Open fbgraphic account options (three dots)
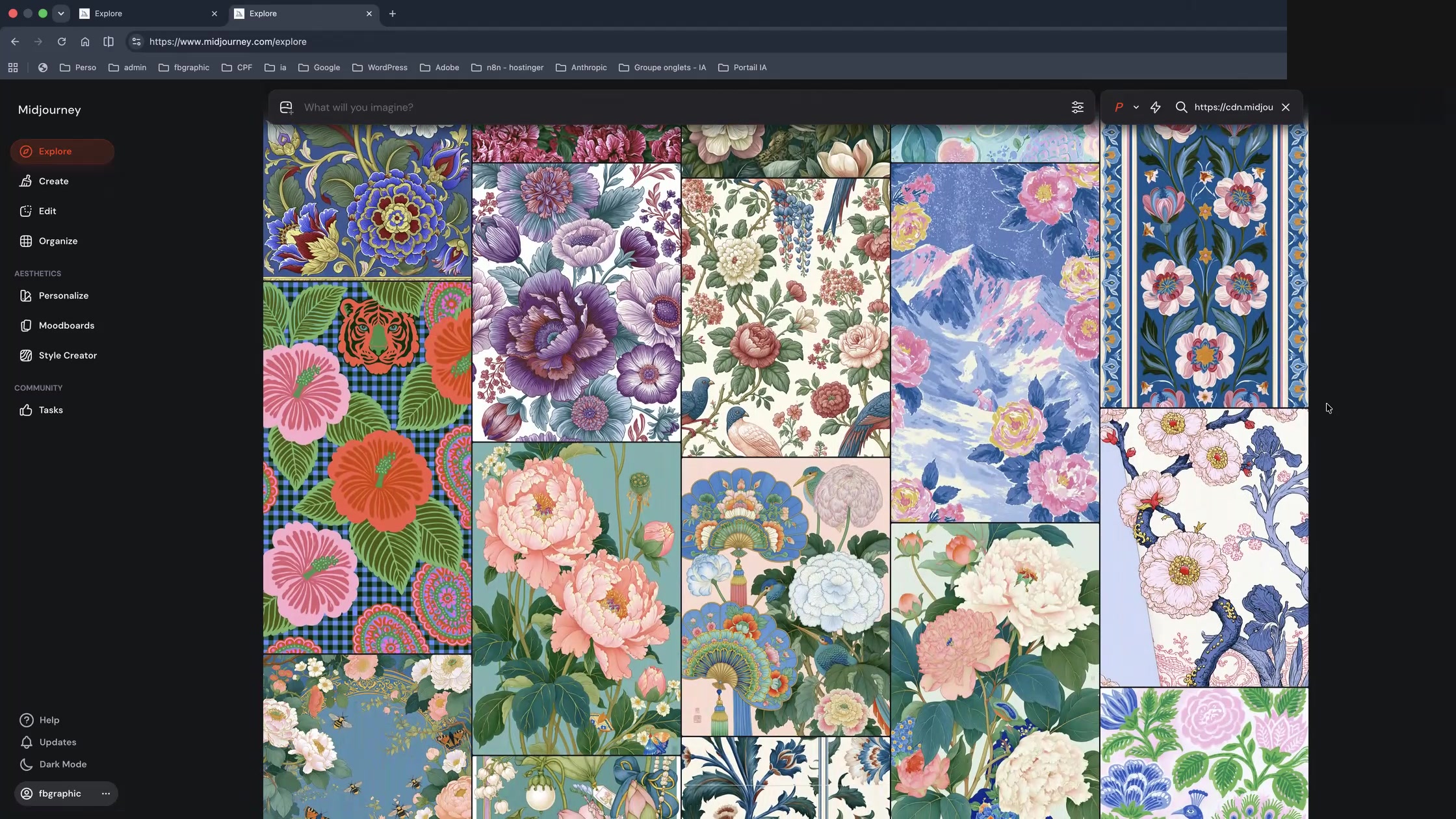The width and height of the screenshot is (1456, 819). pyautogui.click(x=106, y=794)
